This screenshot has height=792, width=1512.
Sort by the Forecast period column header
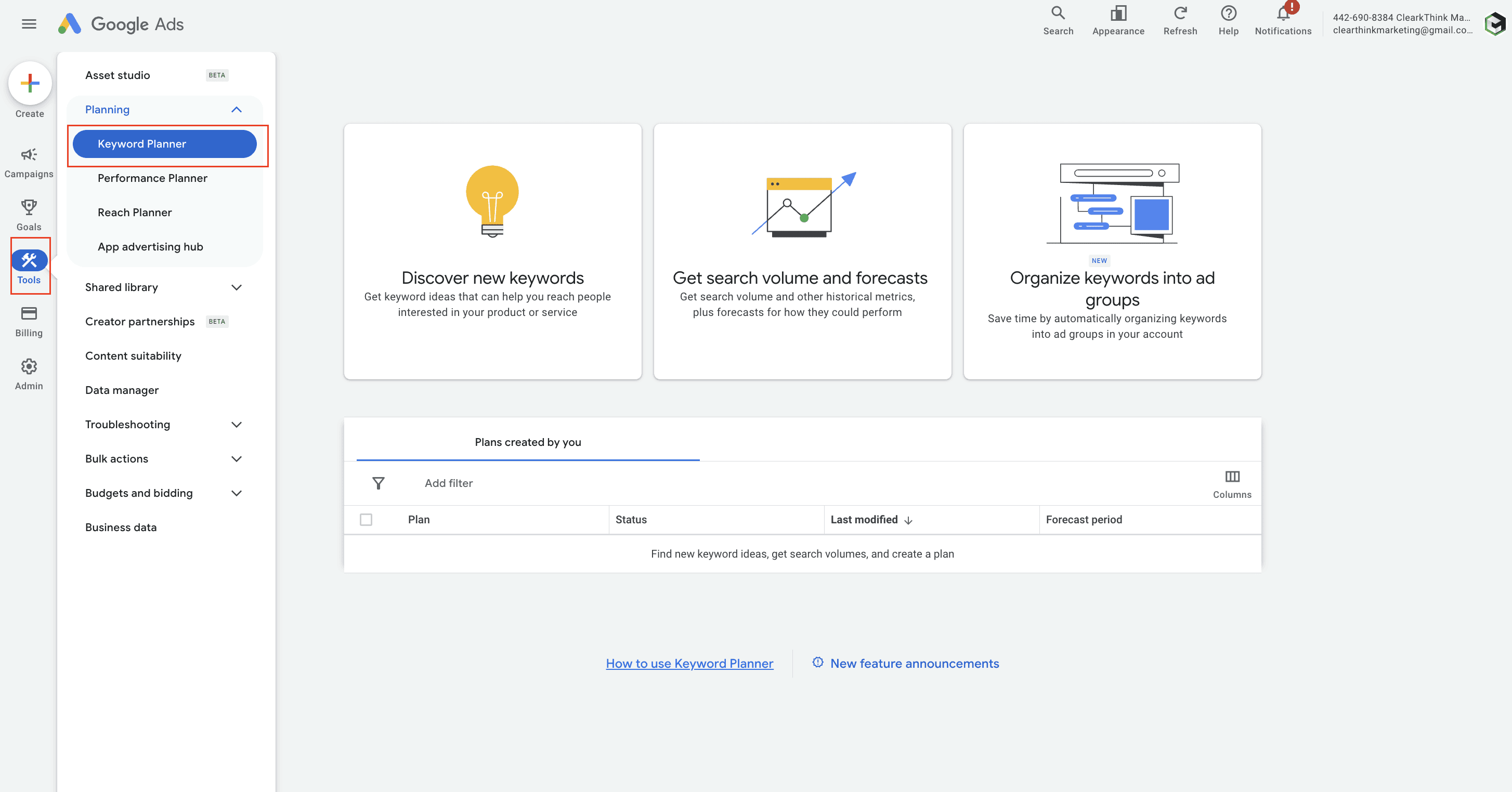pos(1084,520)
